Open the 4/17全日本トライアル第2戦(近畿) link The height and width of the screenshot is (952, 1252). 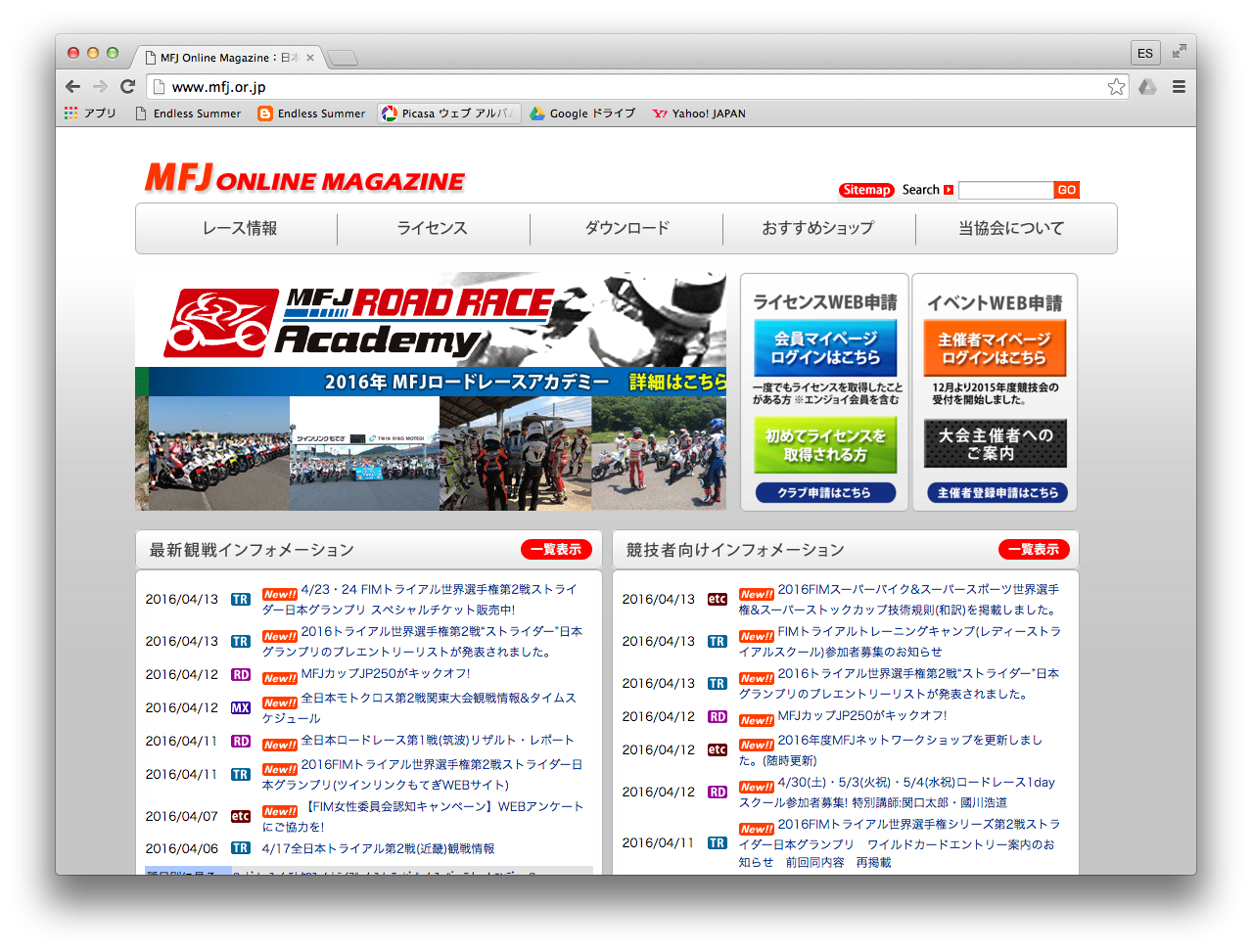tap(378, 848)
